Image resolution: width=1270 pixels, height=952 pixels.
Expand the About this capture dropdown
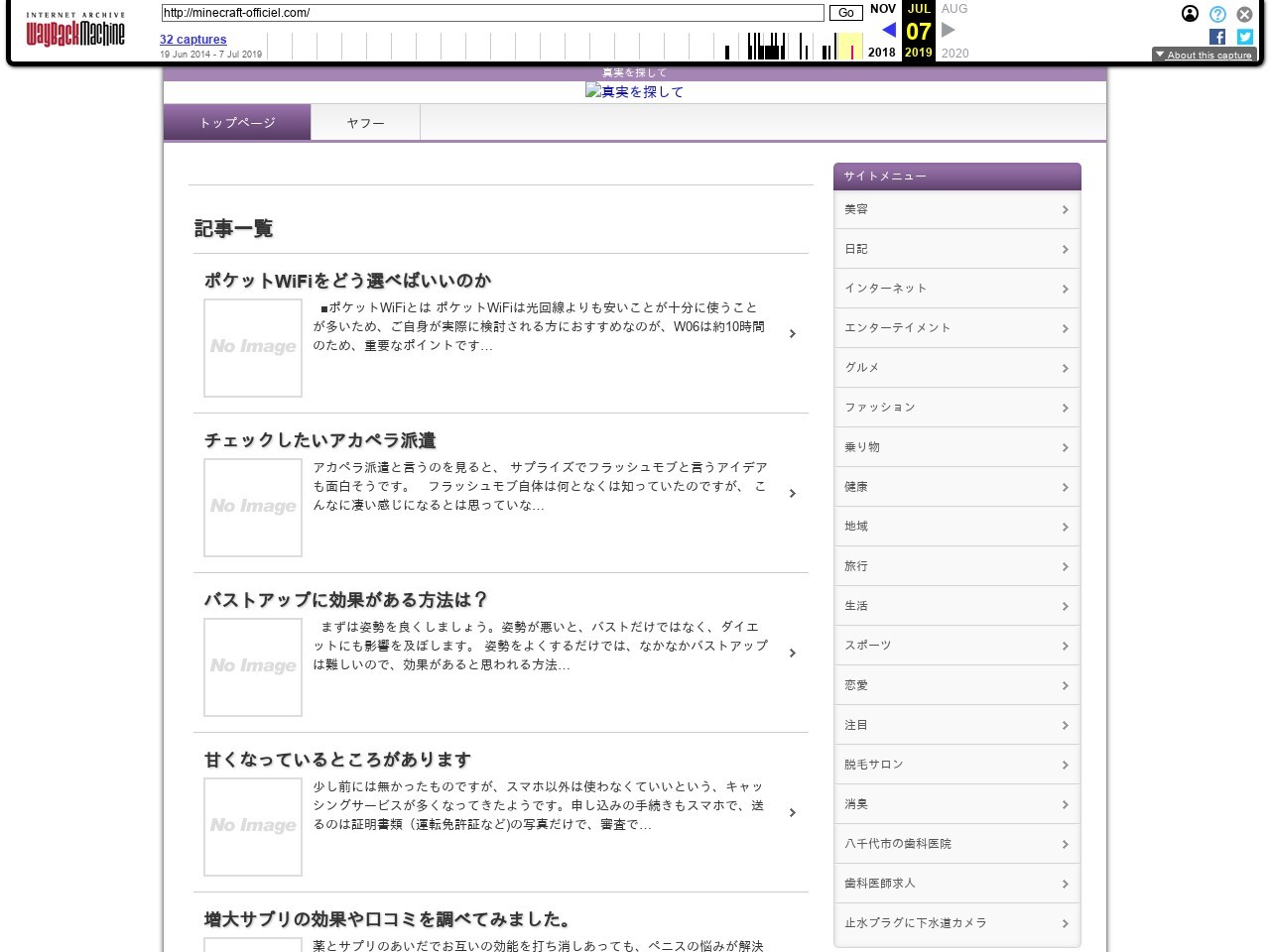coord(1205,56)
